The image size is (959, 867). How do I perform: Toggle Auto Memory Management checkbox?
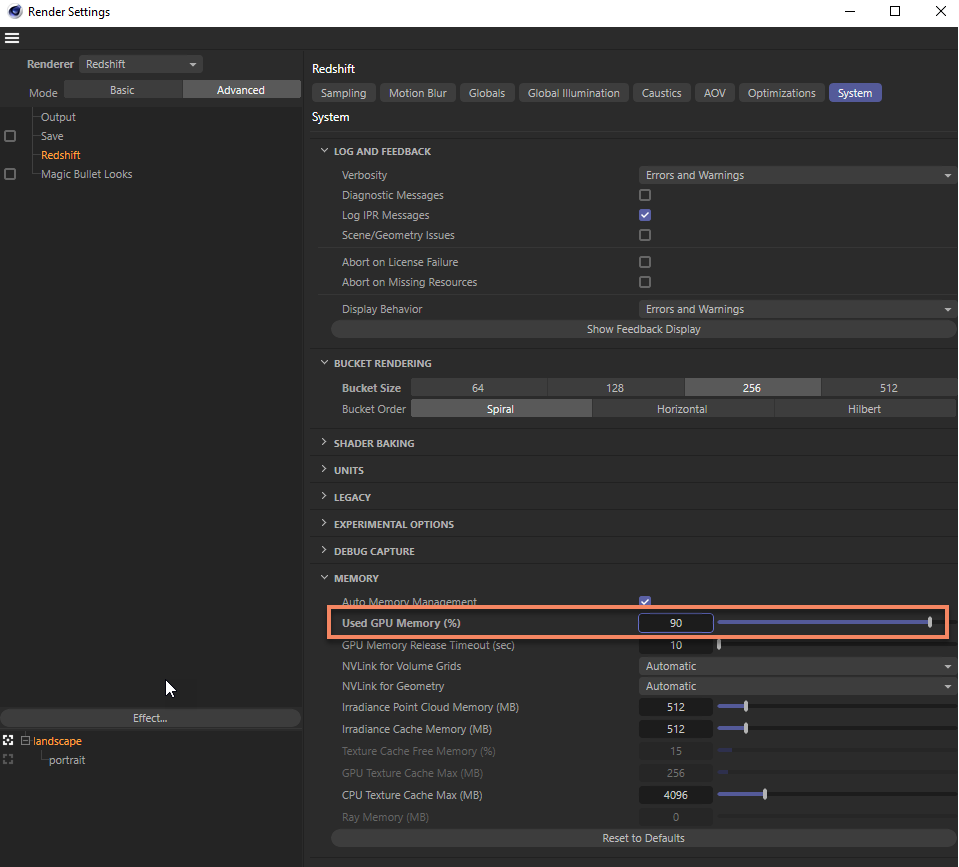tap(645, 602)
